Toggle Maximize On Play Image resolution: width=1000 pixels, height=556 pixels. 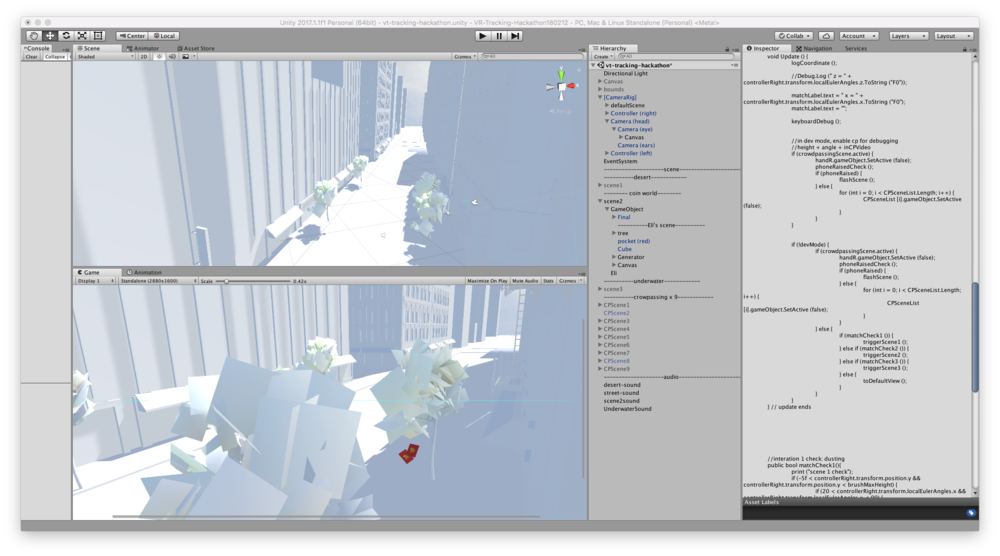coord(487,281)
